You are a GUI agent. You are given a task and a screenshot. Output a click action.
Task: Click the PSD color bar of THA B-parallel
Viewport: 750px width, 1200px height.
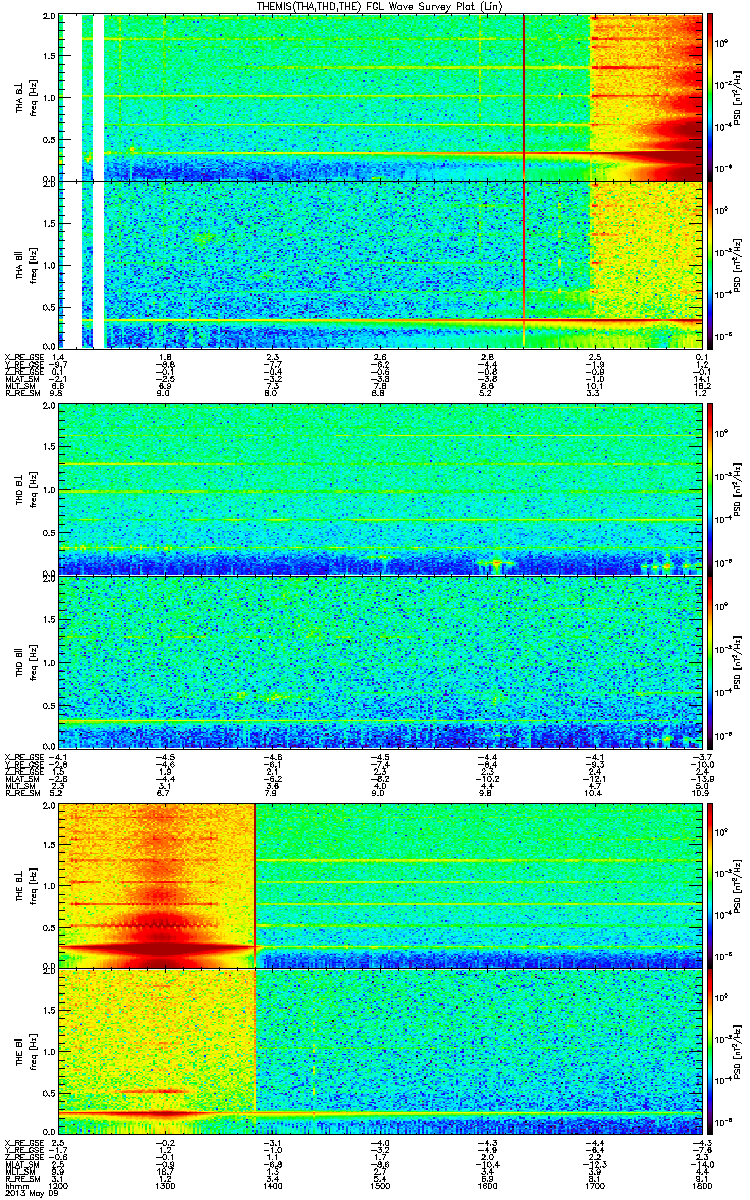tap(711, 263)
